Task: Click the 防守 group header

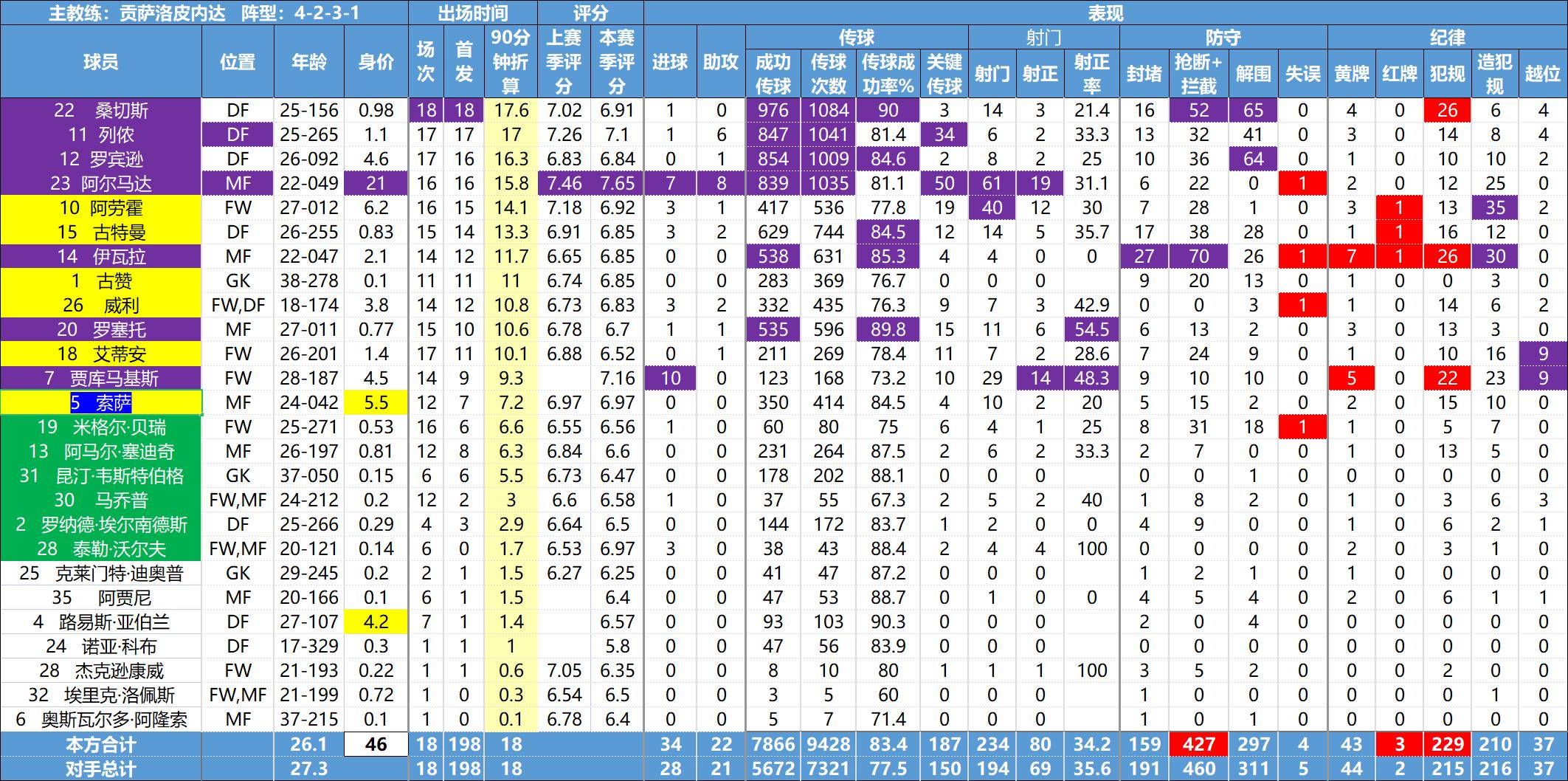Action: [x=1223, y=38]
